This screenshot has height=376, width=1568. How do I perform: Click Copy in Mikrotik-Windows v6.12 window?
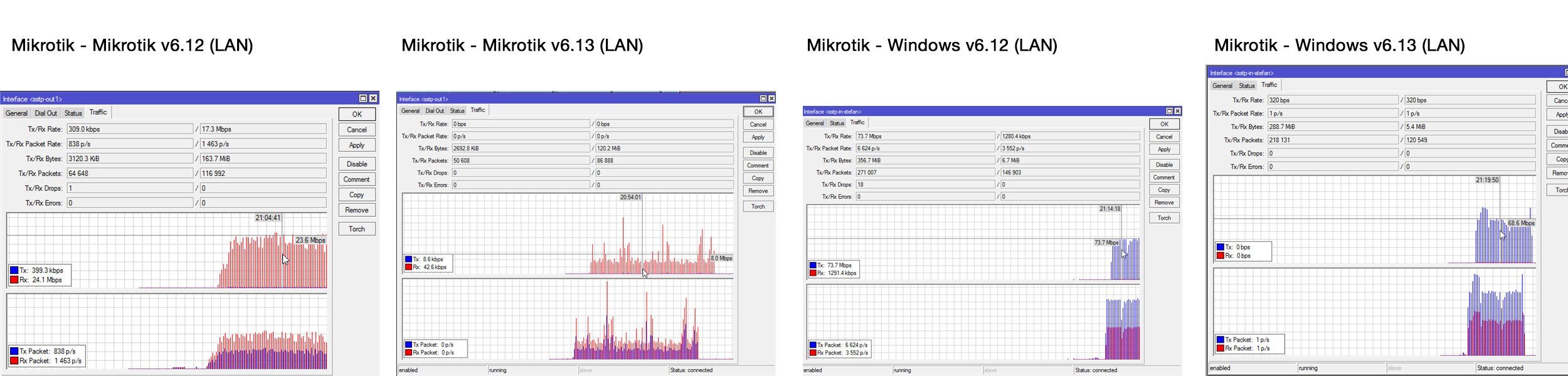click(x=1164, y=190)
